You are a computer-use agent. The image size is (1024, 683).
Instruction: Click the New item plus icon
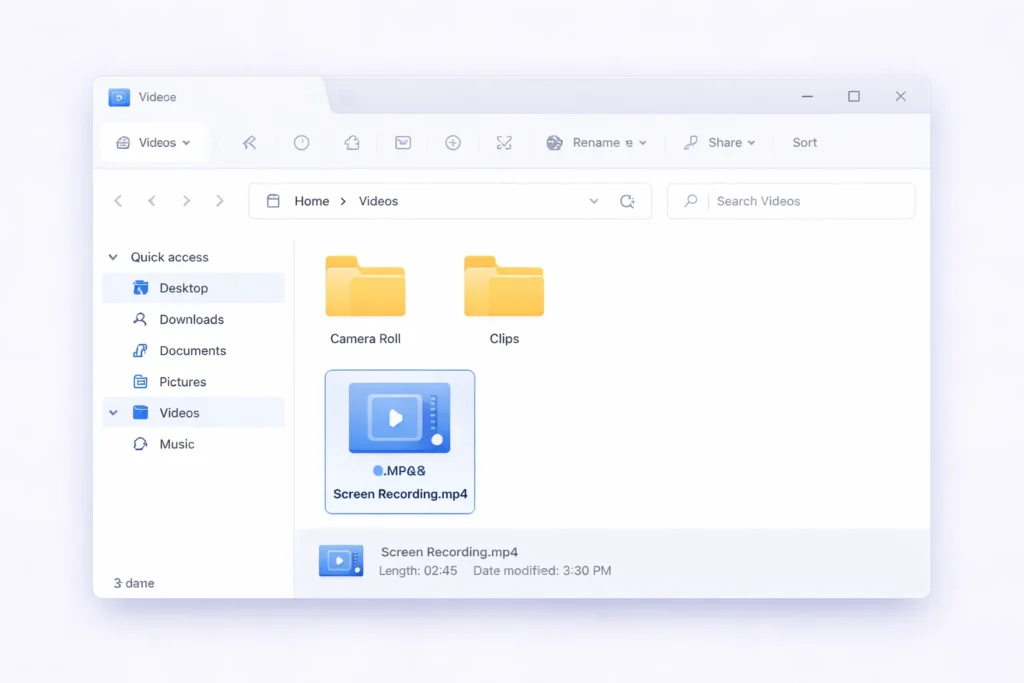(x=453, y=142)
